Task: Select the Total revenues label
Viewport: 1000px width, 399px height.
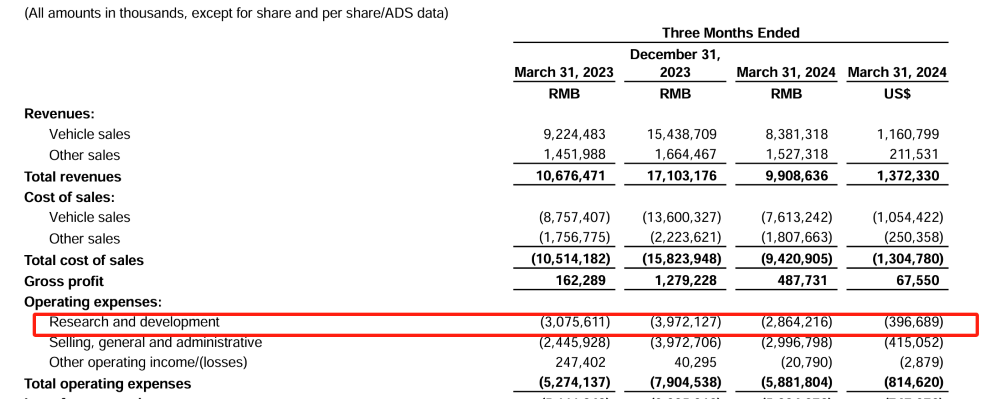Action: click(72, 177)
